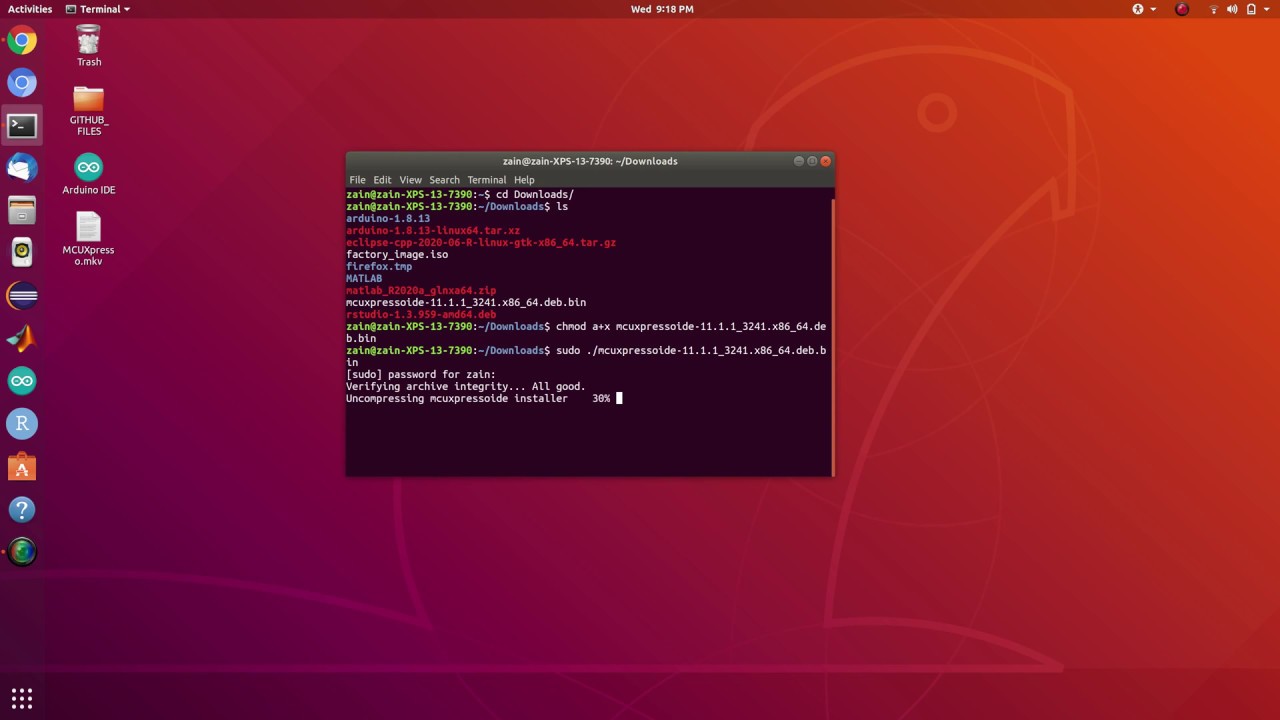The height and width of the screenshot is (720, 1280).
Task: Open the terminal Help menu
Action: 524,180
